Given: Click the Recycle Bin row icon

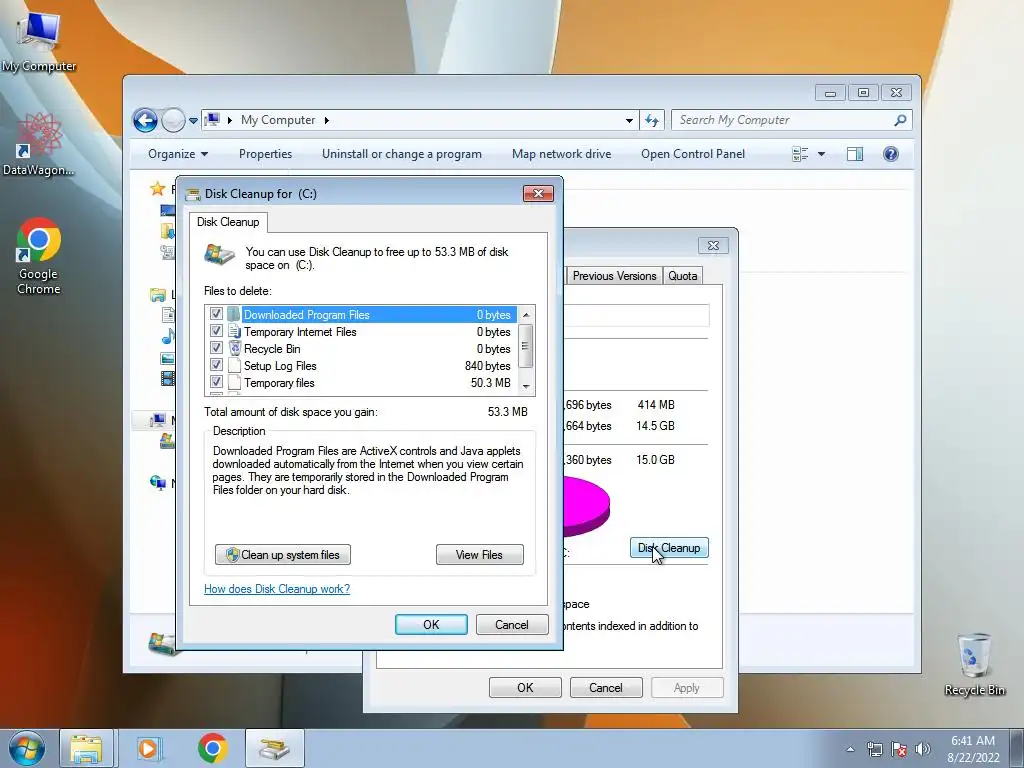Looking at the screenshot, I should tap(235, 349).
